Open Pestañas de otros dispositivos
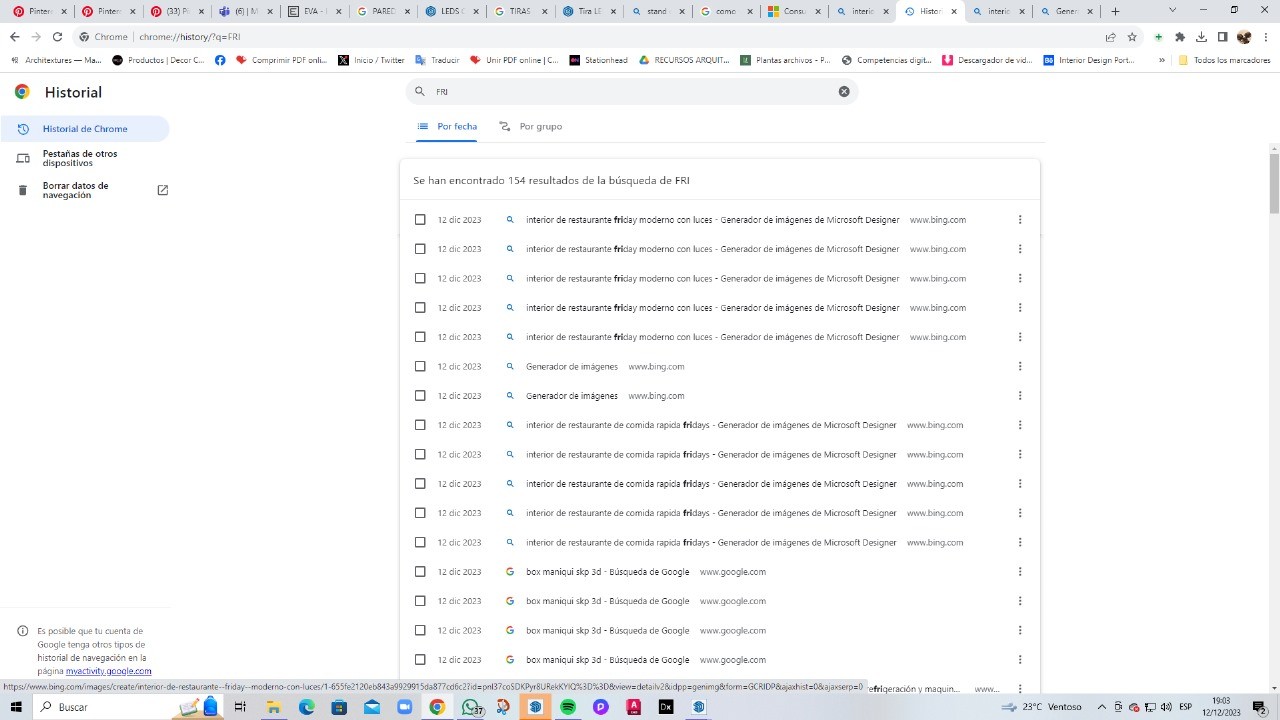 pyautogui.click(x=85, y=158)
